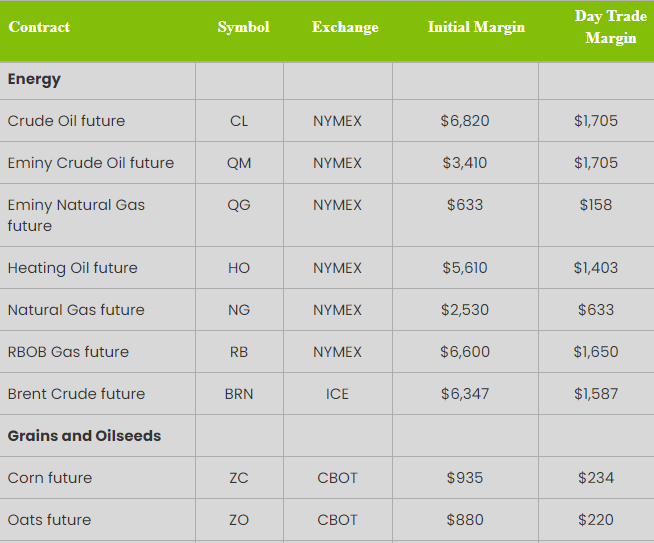Click the $6,820 initial margin value

[465, 121]
